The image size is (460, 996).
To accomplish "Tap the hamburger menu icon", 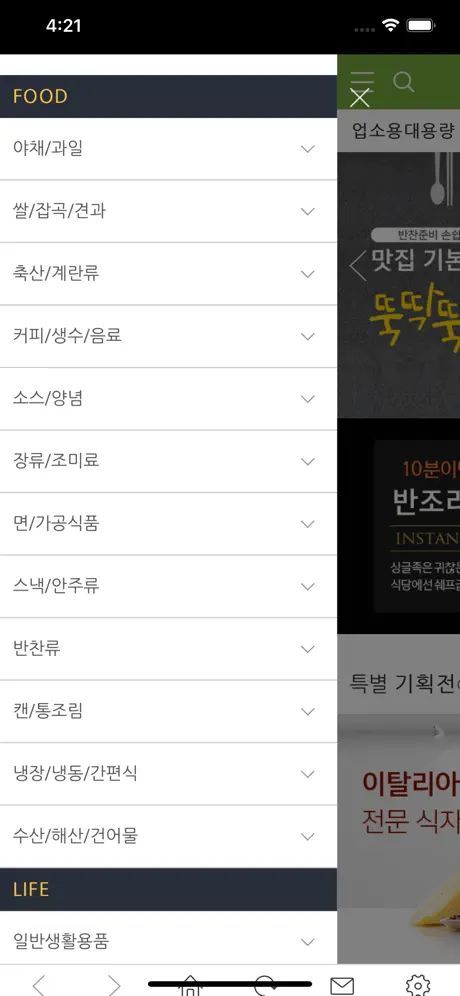I will point(363,80).
